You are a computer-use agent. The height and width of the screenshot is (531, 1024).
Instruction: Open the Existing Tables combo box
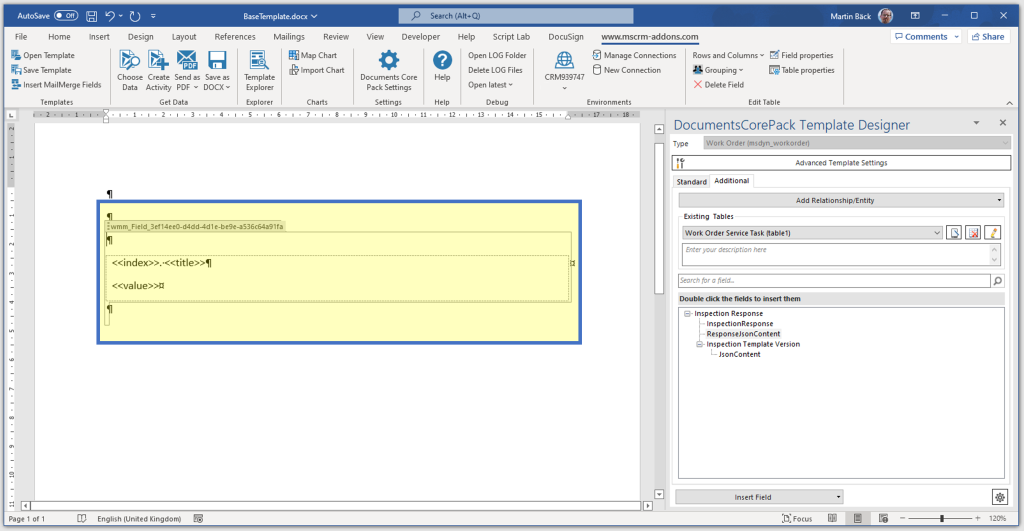(812, 233)
